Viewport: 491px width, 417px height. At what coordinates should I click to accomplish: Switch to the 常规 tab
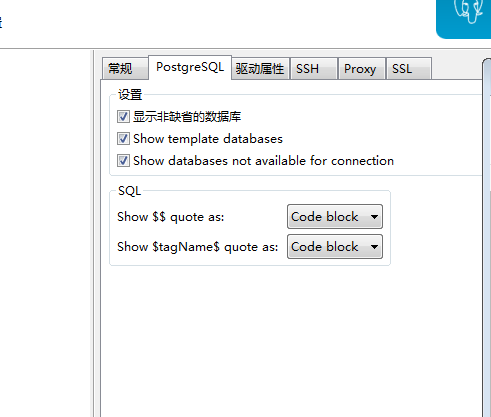[x=125, y=69]
